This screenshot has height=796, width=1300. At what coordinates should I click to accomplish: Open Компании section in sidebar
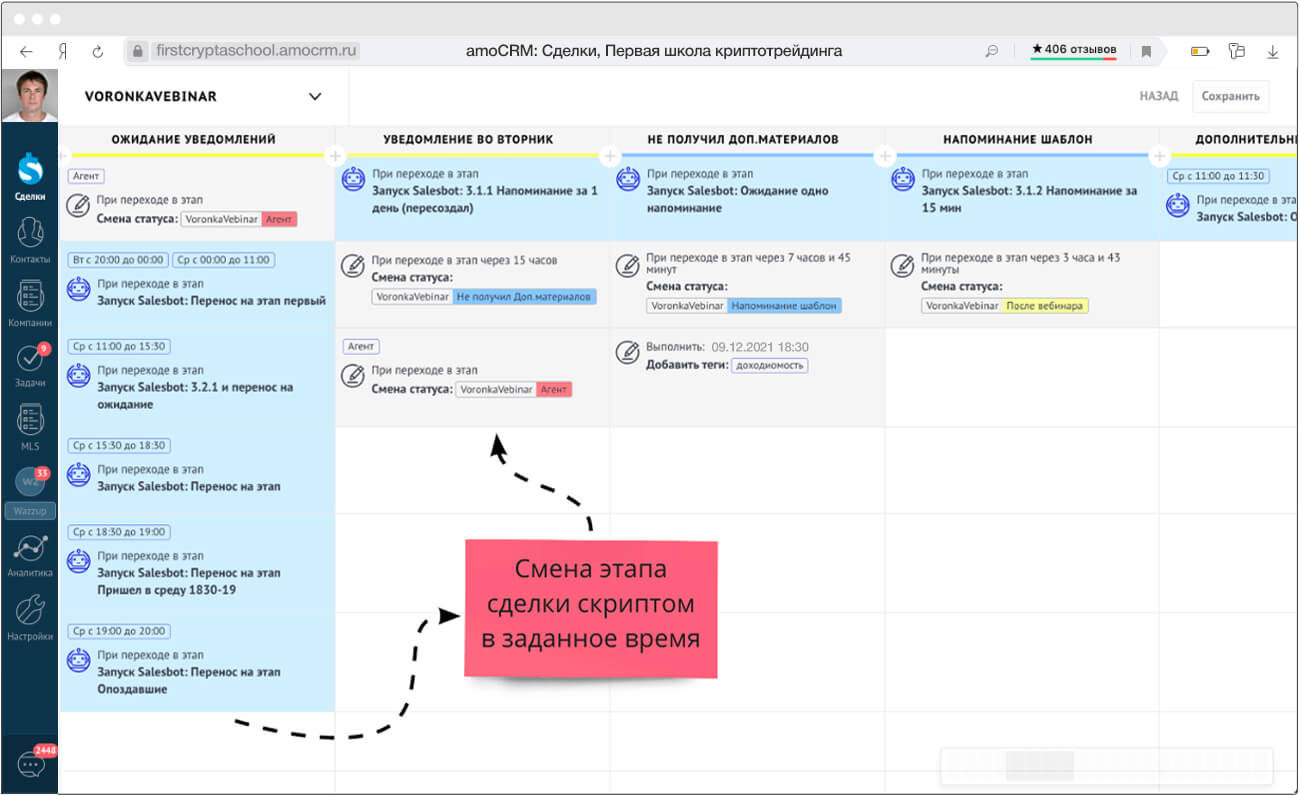pyautogui.click(x=30, y=303)
